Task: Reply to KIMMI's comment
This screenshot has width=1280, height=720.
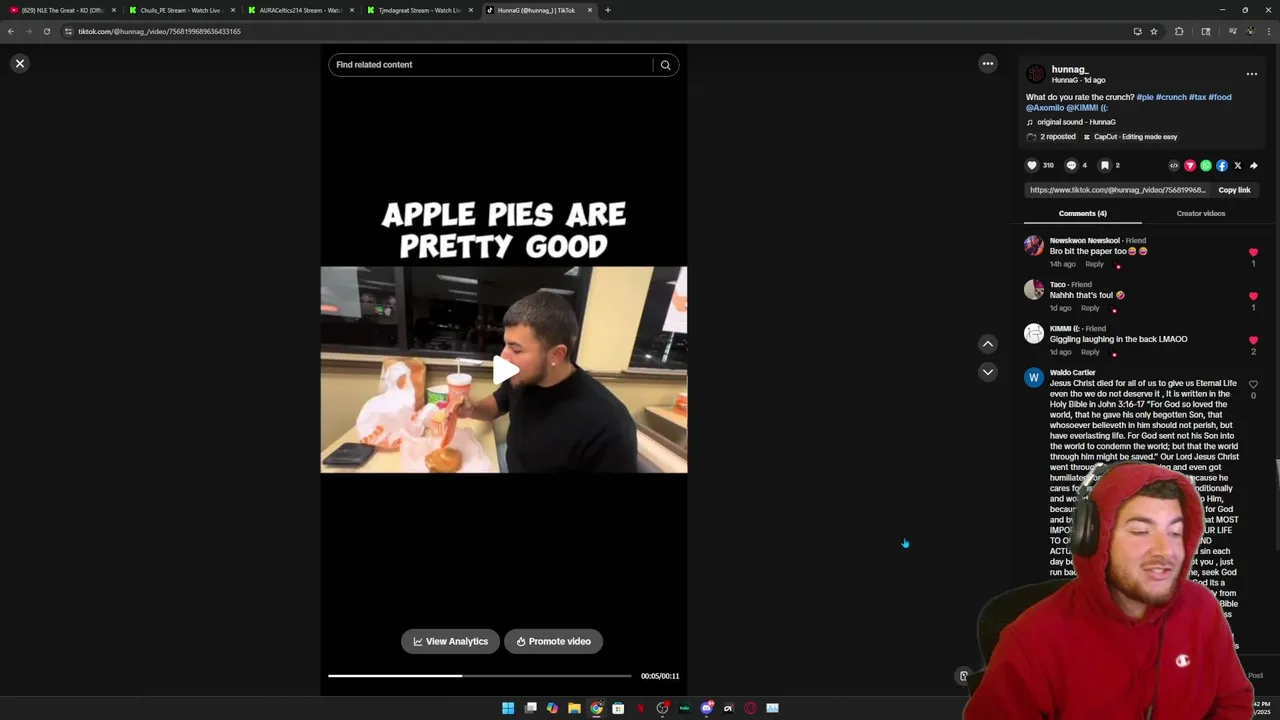Action: [x=1089, y=352]
